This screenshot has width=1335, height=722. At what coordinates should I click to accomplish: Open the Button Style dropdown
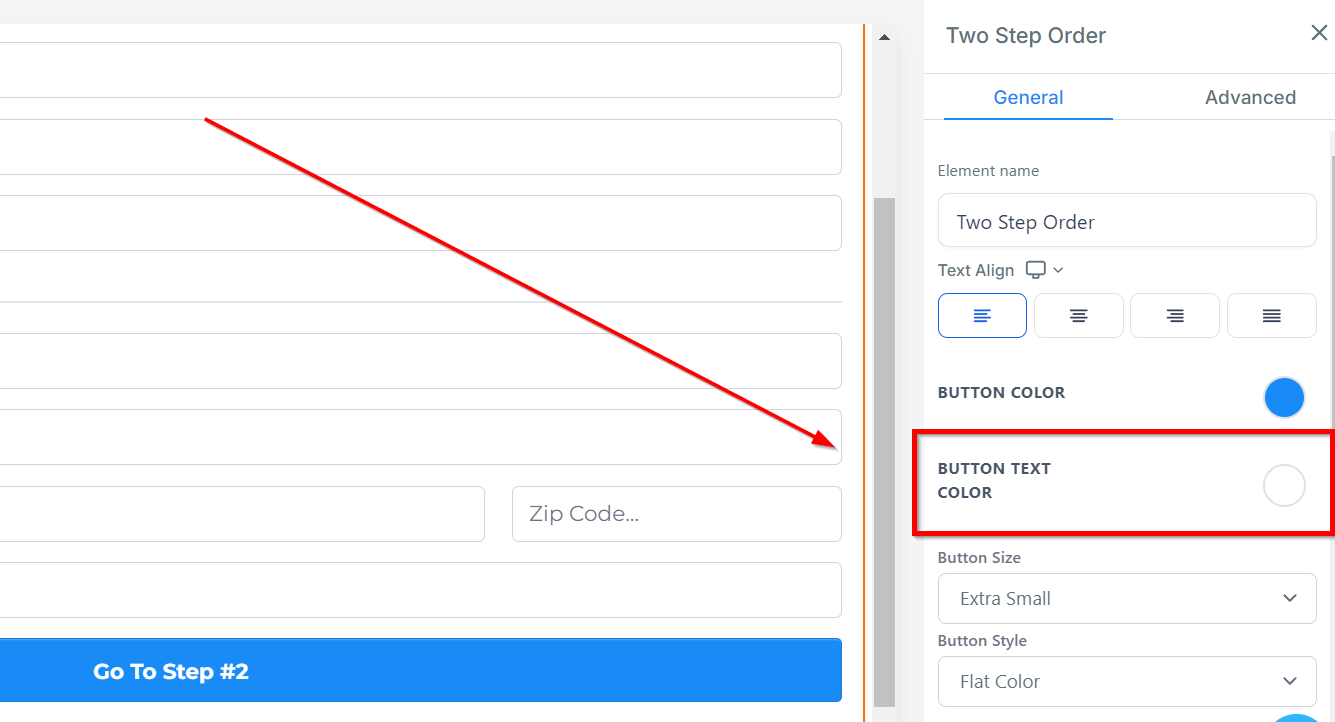[1126, 681]
